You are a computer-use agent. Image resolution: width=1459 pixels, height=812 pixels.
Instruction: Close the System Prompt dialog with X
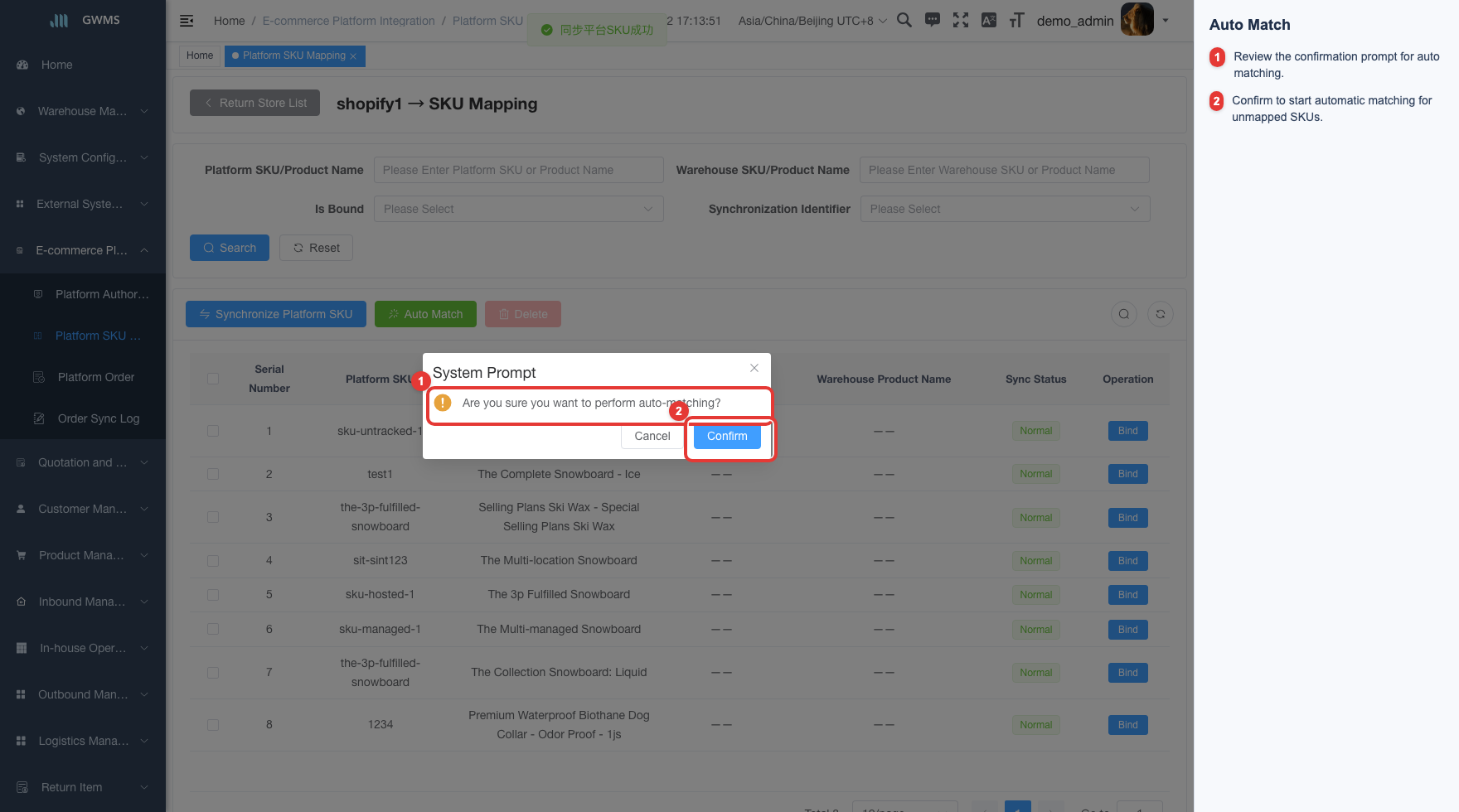click(754, 368)
